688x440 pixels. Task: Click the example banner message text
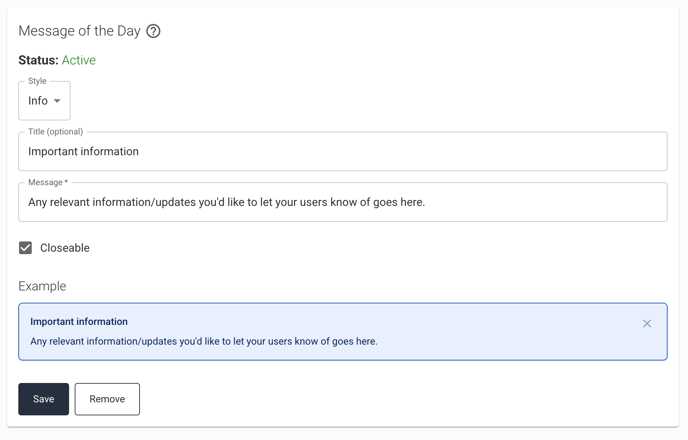pos(204,341)
